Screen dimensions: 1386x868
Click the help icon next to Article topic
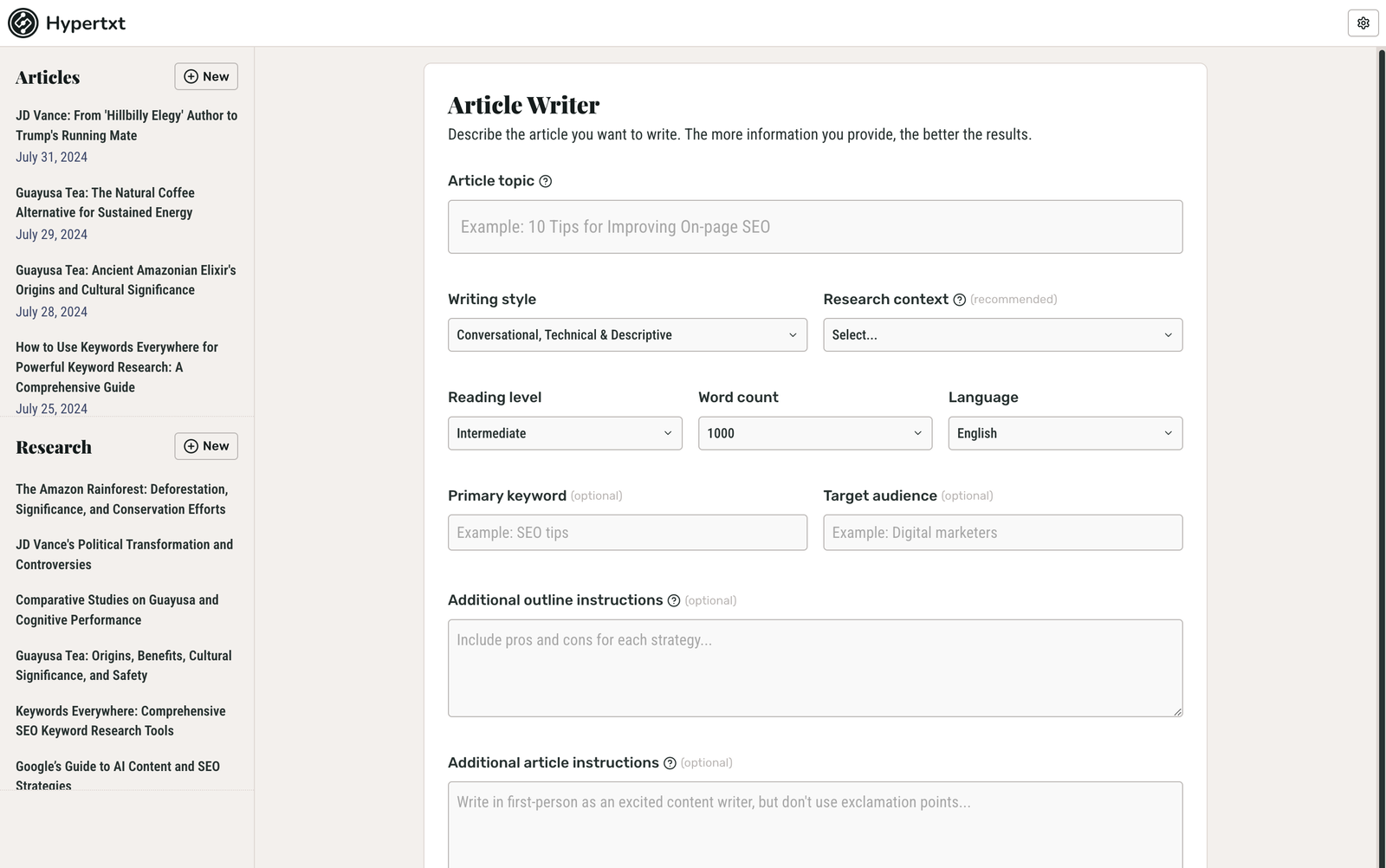[x=545, y=181]
